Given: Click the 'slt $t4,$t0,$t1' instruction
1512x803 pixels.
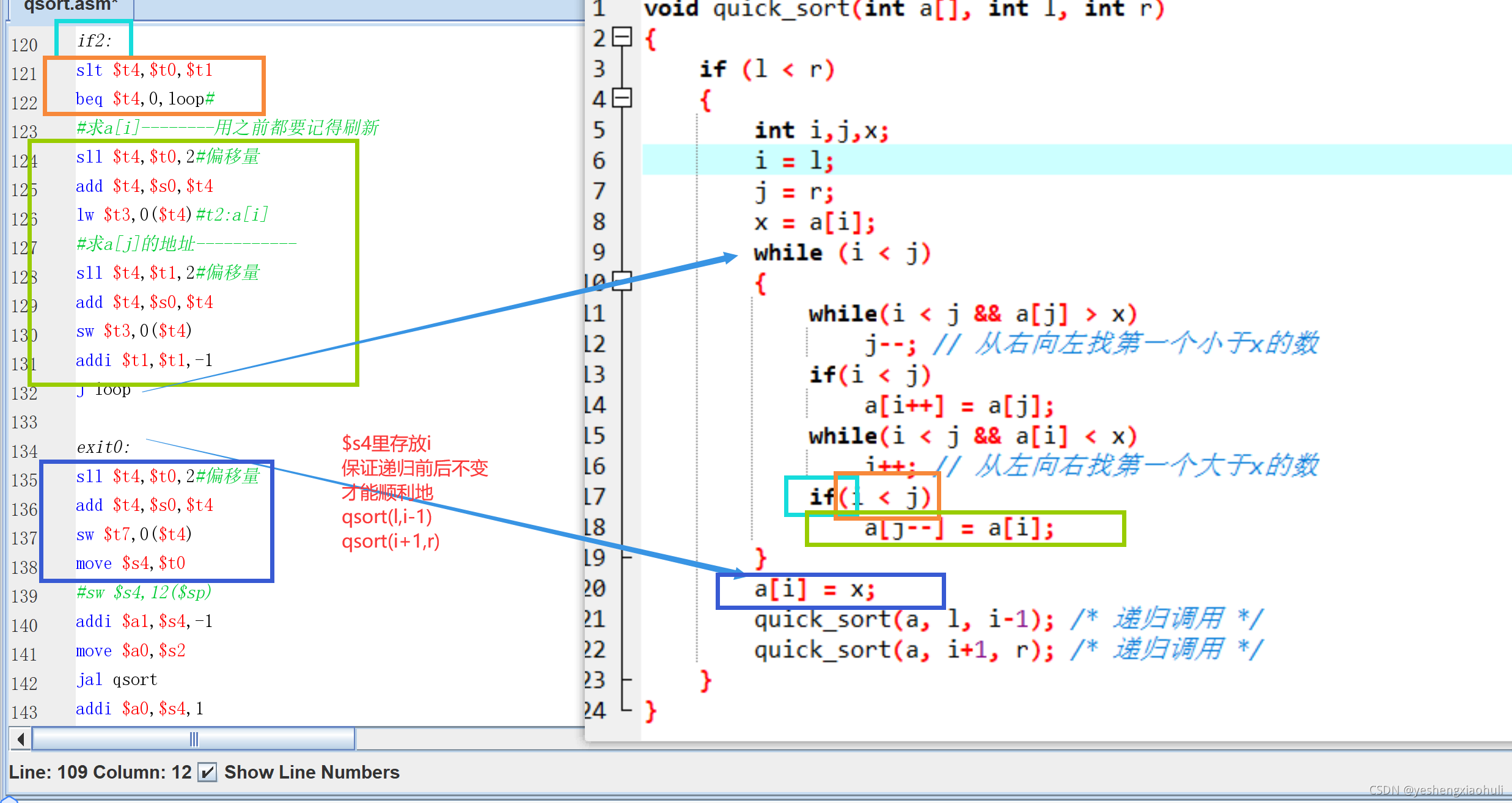Looking at the screenshot, I should click(x=144, y=70).
